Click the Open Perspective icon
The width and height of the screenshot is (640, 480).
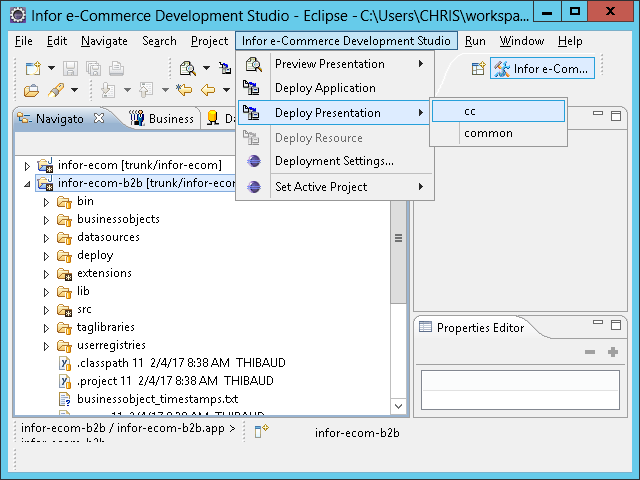point(478,68)
